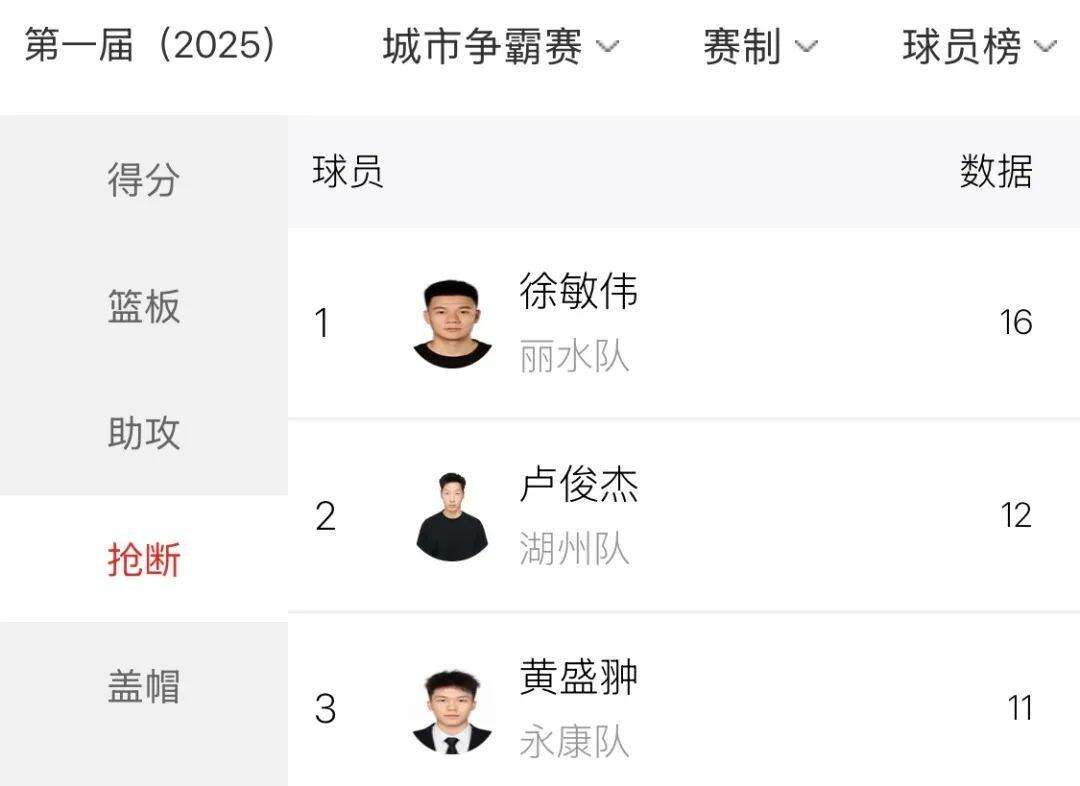Open team 湖州队 link
This screenshot has height=786, width=1080.
(574, 549)
